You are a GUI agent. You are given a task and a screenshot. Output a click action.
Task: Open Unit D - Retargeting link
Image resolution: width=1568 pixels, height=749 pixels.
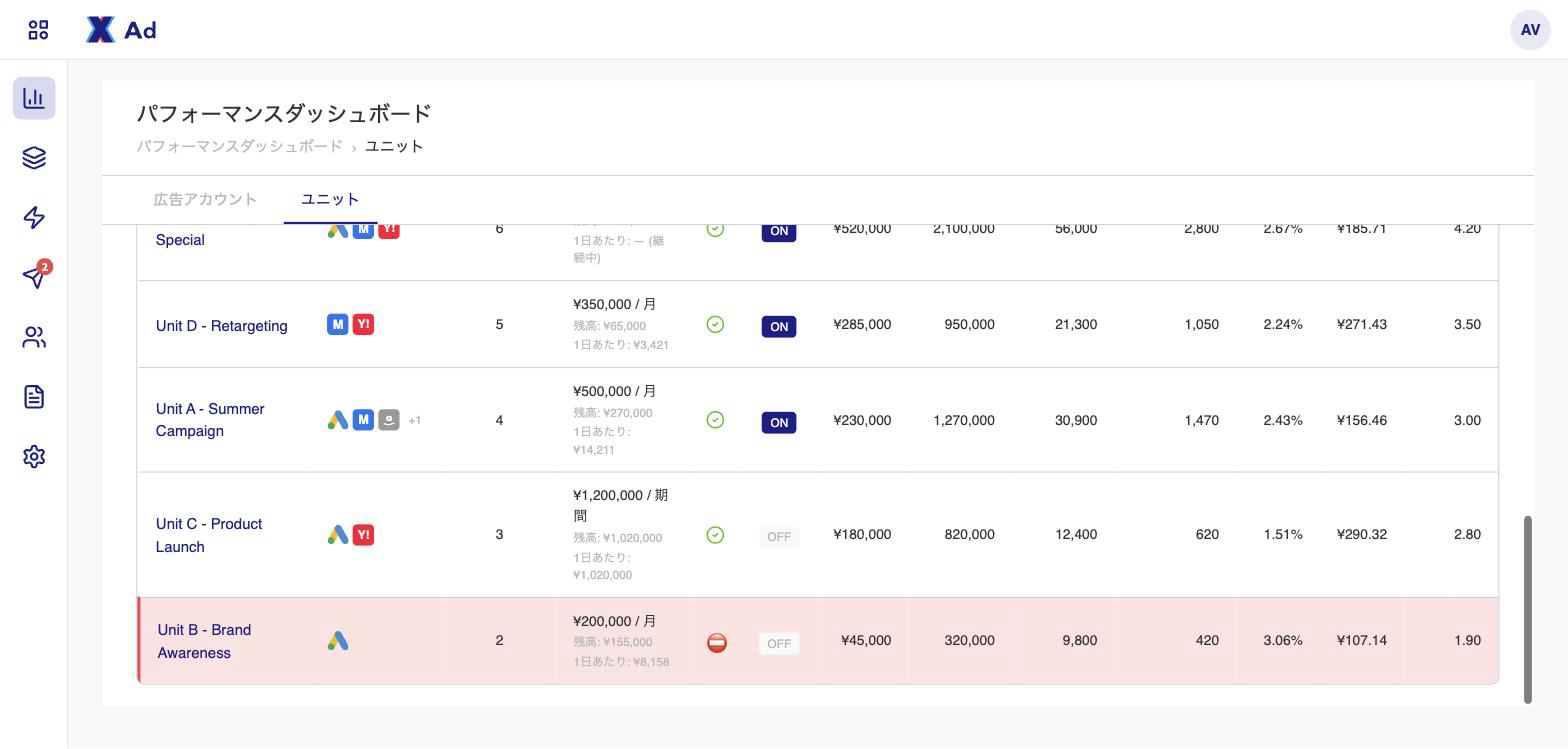pos(222,326)
